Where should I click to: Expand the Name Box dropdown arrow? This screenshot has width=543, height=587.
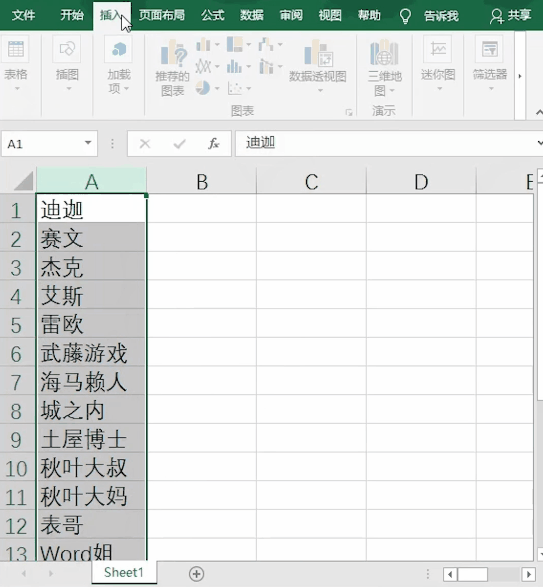click(x=88, y=143)
